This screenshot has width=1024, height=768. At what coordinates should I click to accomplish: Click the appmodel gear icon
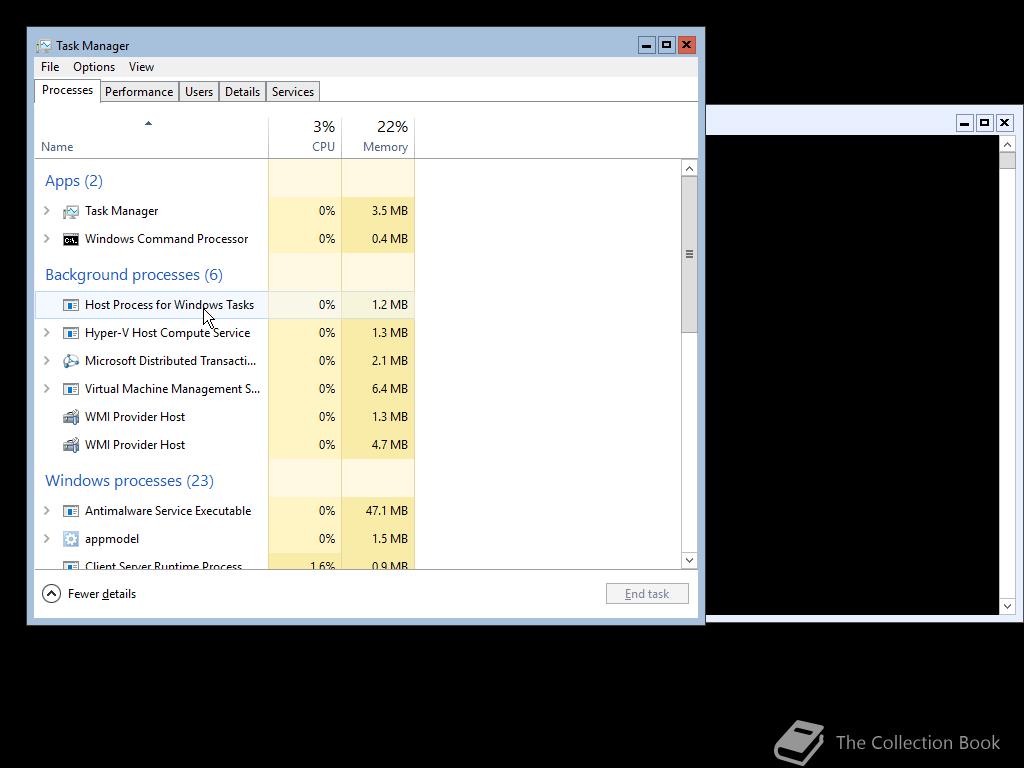(x=71, y=539)
